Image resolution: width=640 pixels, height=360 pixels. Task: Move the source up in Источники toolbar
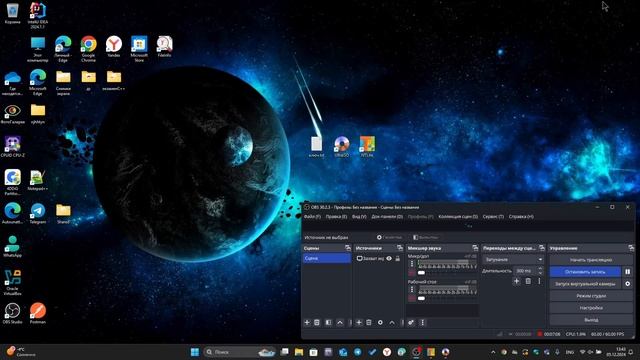coord(392,322)
